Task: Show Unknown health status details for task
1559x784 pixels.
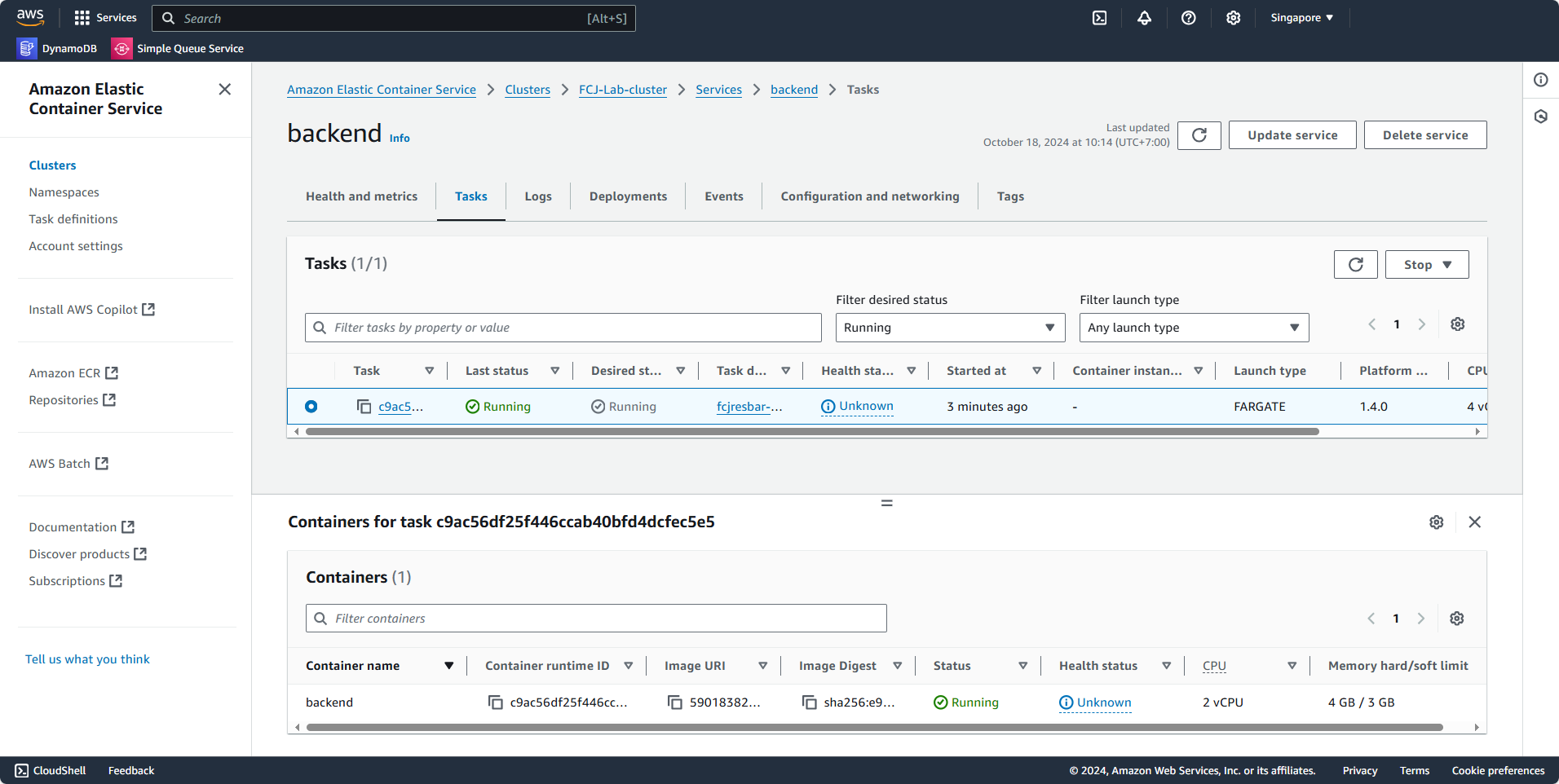Action: 857,407
